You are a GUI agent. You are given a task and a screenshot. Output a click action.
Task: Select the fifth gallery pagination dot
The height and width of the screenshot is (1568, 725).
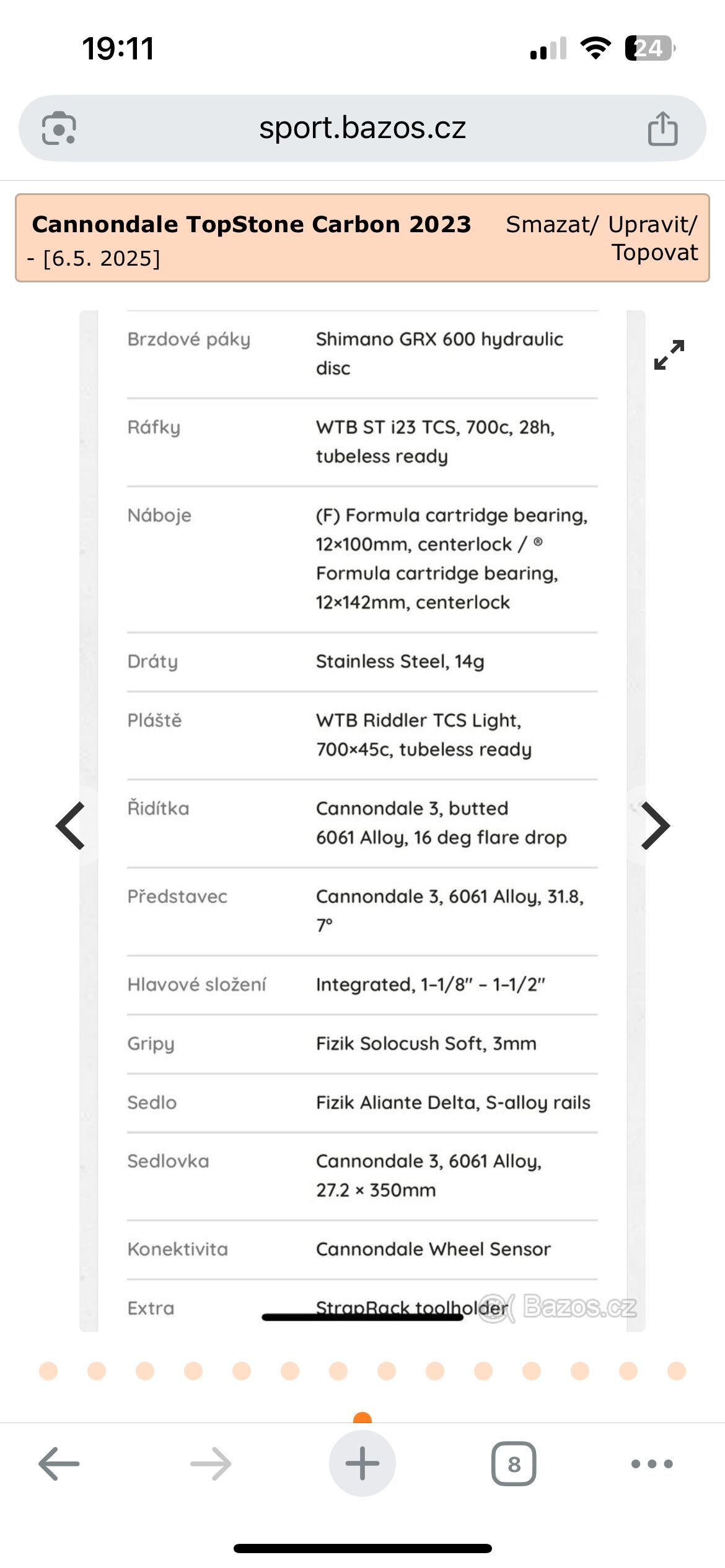tap(242, 1371)
